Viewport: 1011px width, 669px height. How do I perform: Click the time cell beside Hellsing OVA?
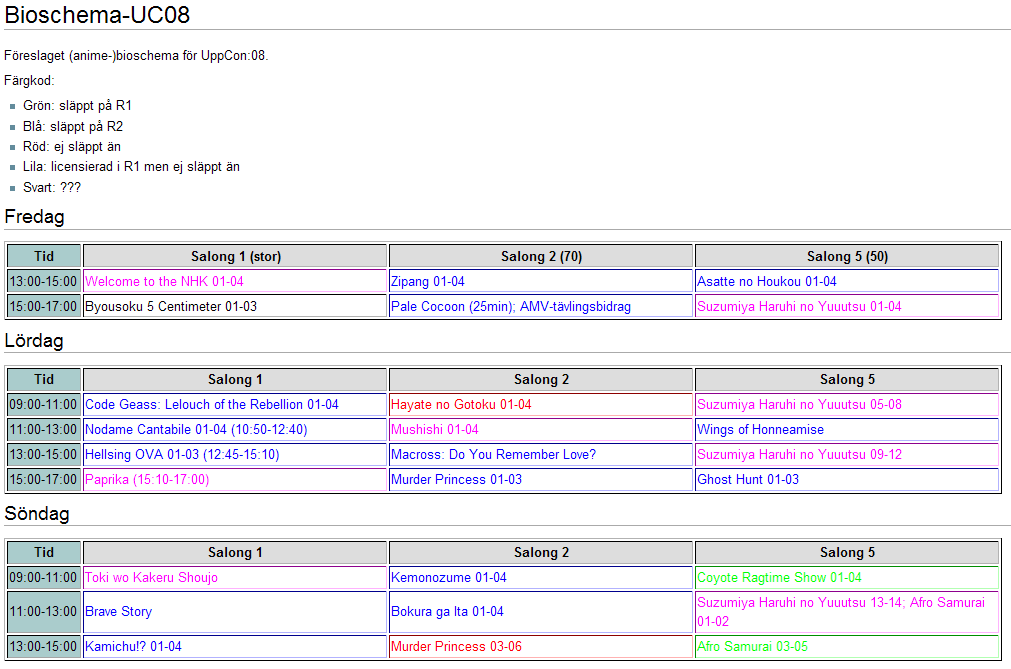pyautogui.click(x=44, y=454)
